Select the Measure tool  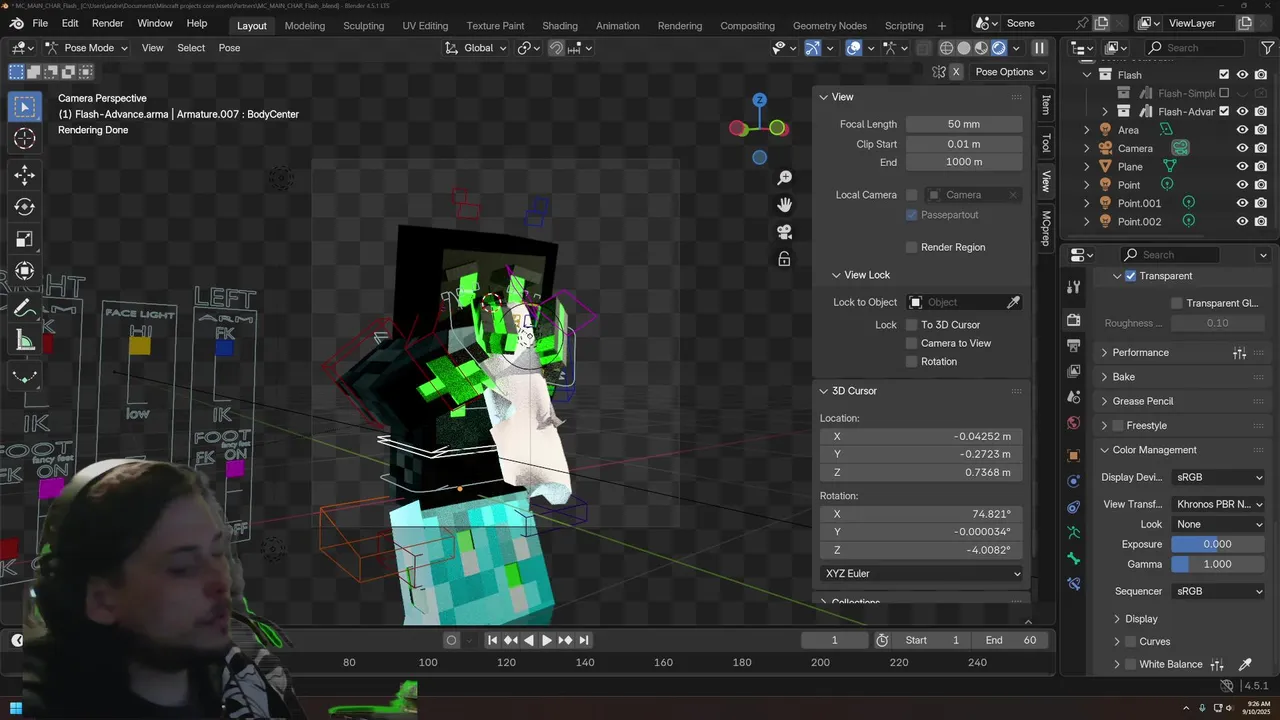coord(25,341)
